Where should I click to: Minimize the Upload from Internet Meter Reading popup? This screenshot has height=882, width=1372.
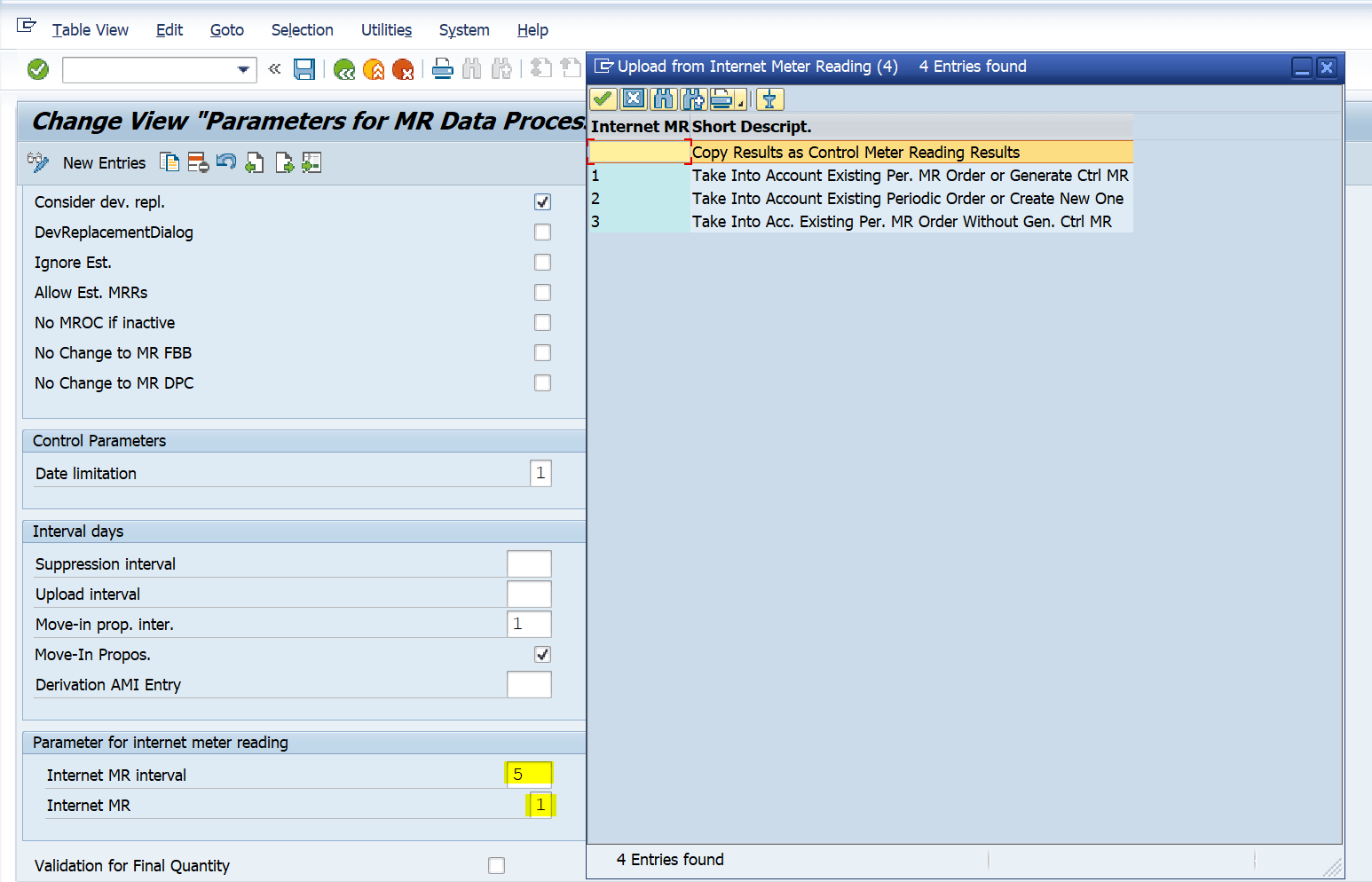tap(1302, 67)
